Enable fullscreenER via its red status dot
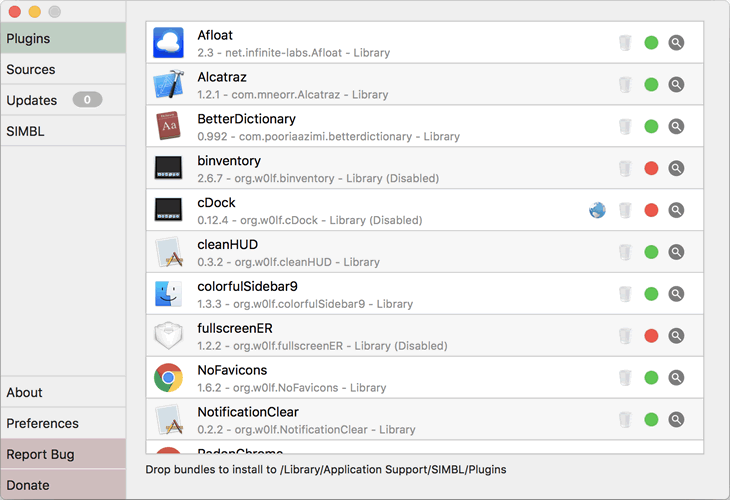This screenshot has width=730, height=500. (x=651, y=336)
